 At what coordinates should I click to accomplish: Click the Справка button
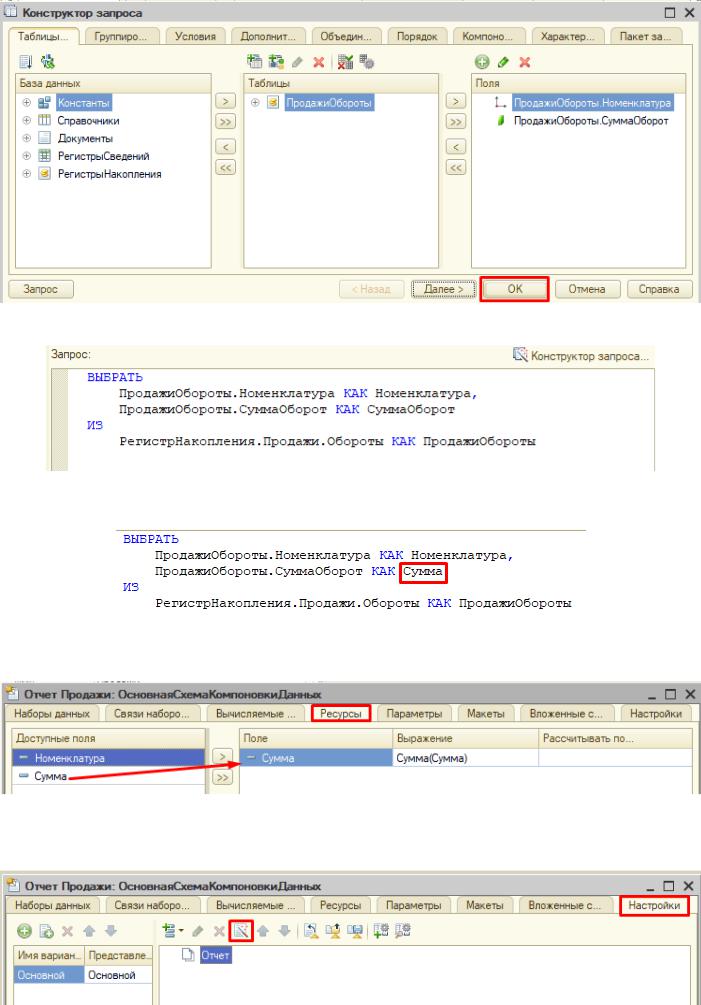(659, 289)
